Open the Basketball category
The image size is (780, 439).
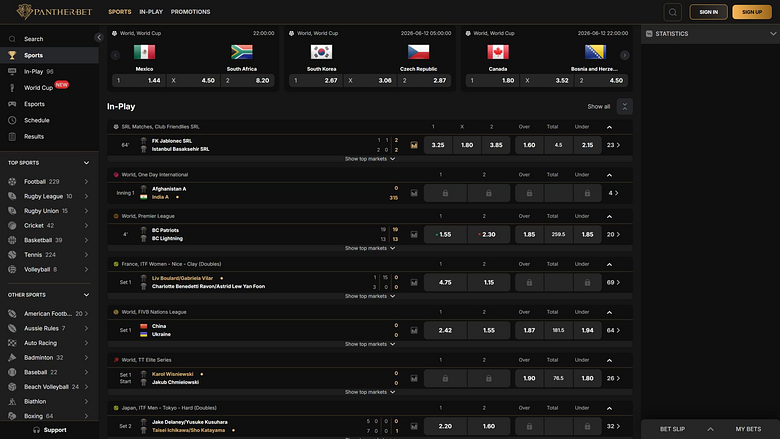48,240
